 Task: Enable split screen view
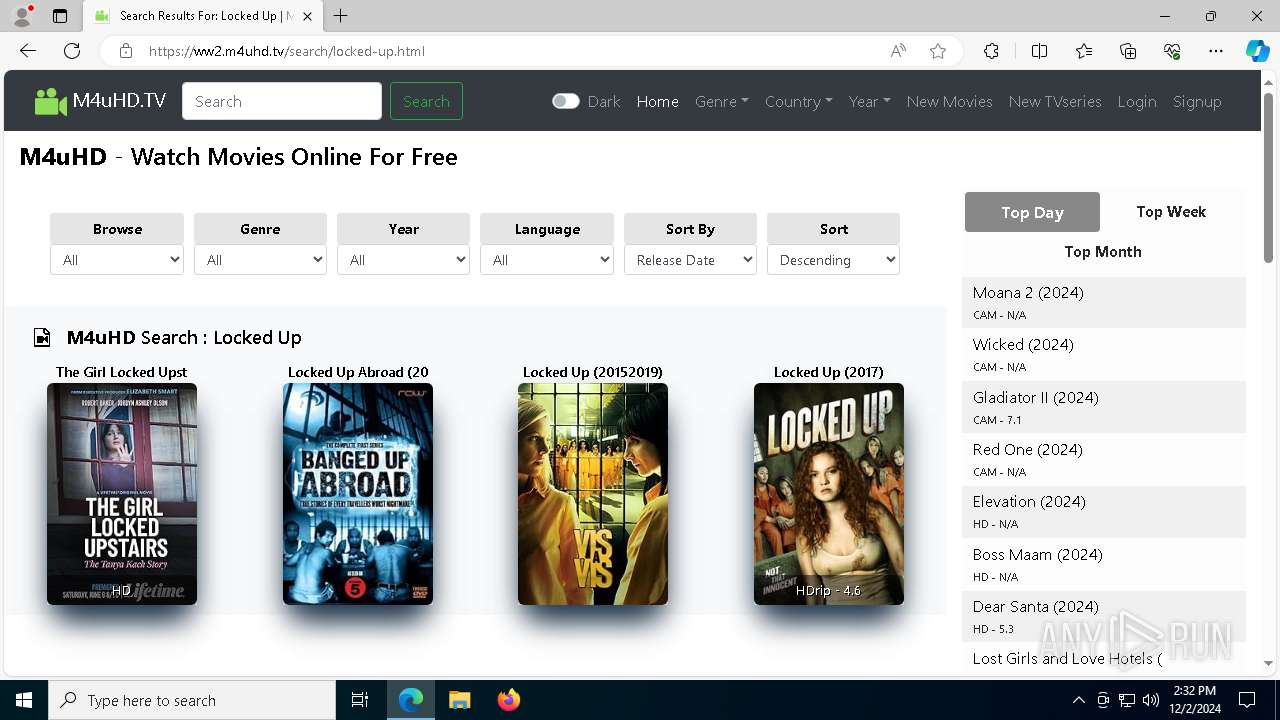coord(1039,51)
